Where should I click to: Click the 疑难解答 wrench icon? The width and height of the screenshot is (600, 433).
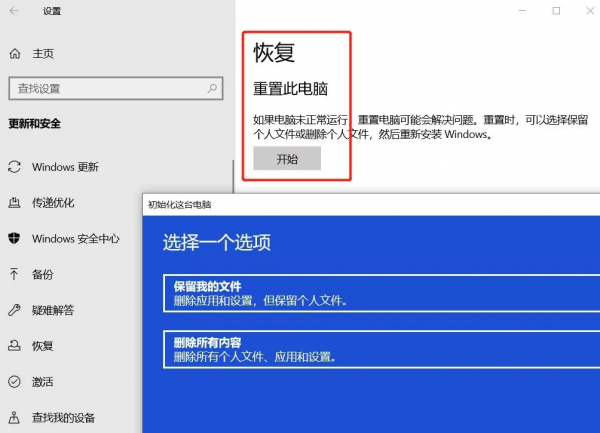[x=14, y=310]
